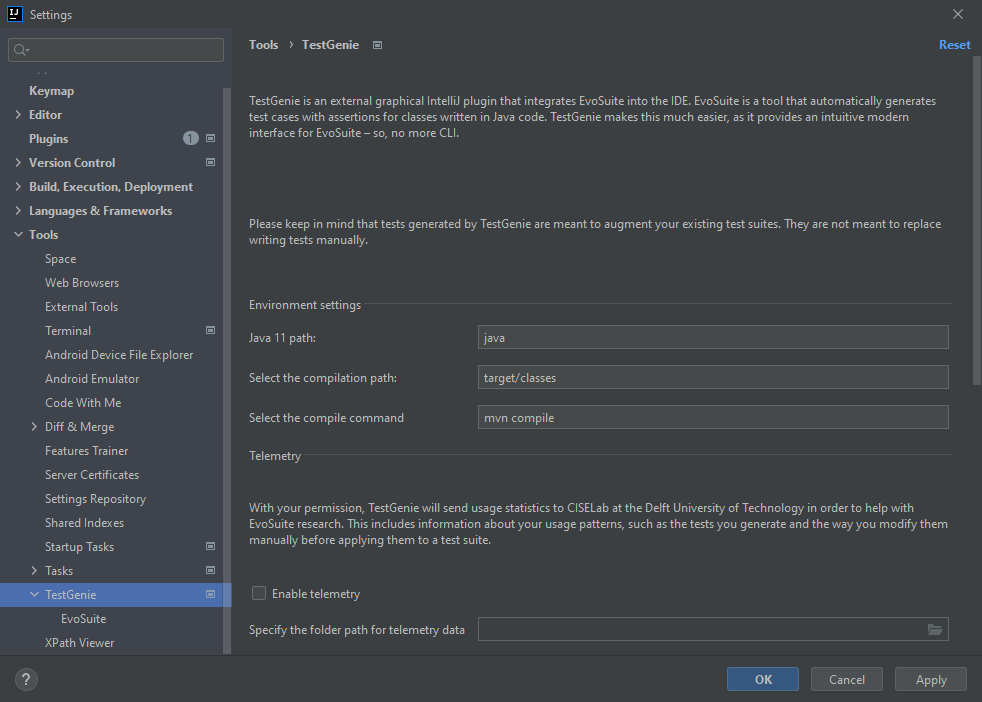Click the compilation path field
Image resolution: width=982 pixels, height=702 pixels.
point(713,378)
